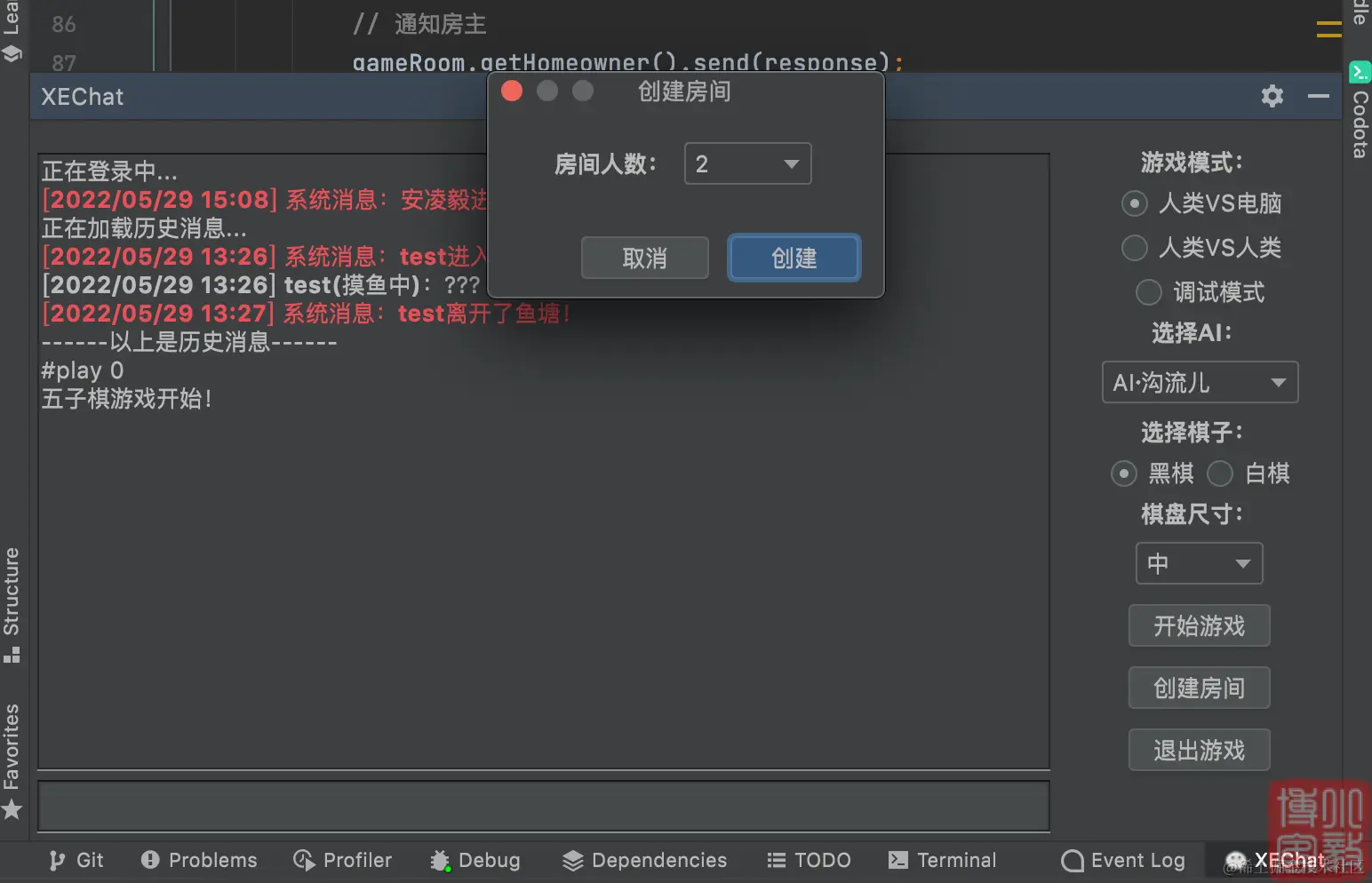This screenshot has height=883, width=1372.
Task: Click the Problems warning icon
Action: click(150, 860)
